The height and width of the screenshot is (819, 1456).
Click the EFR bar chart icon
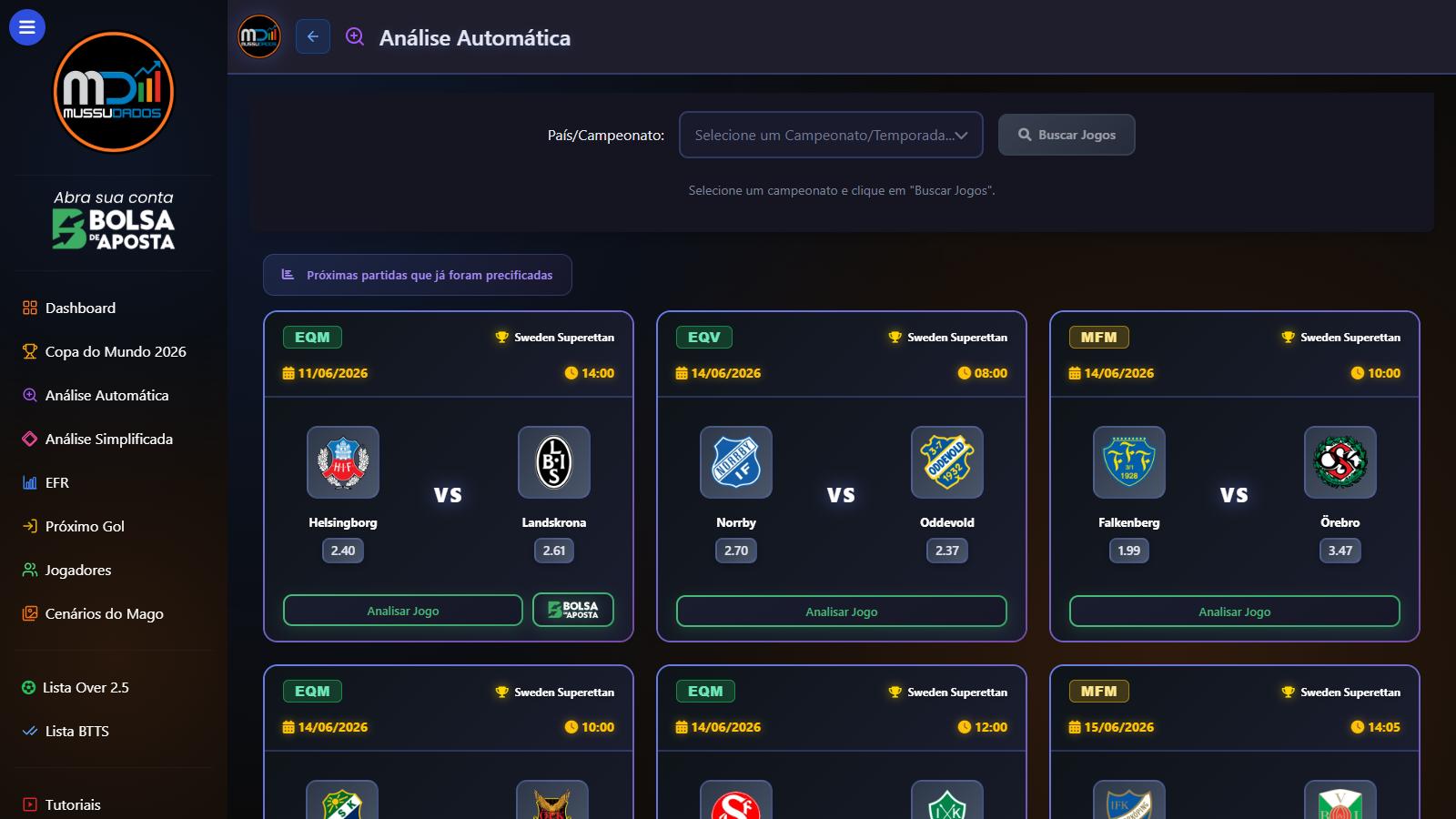tap(30, 482)
